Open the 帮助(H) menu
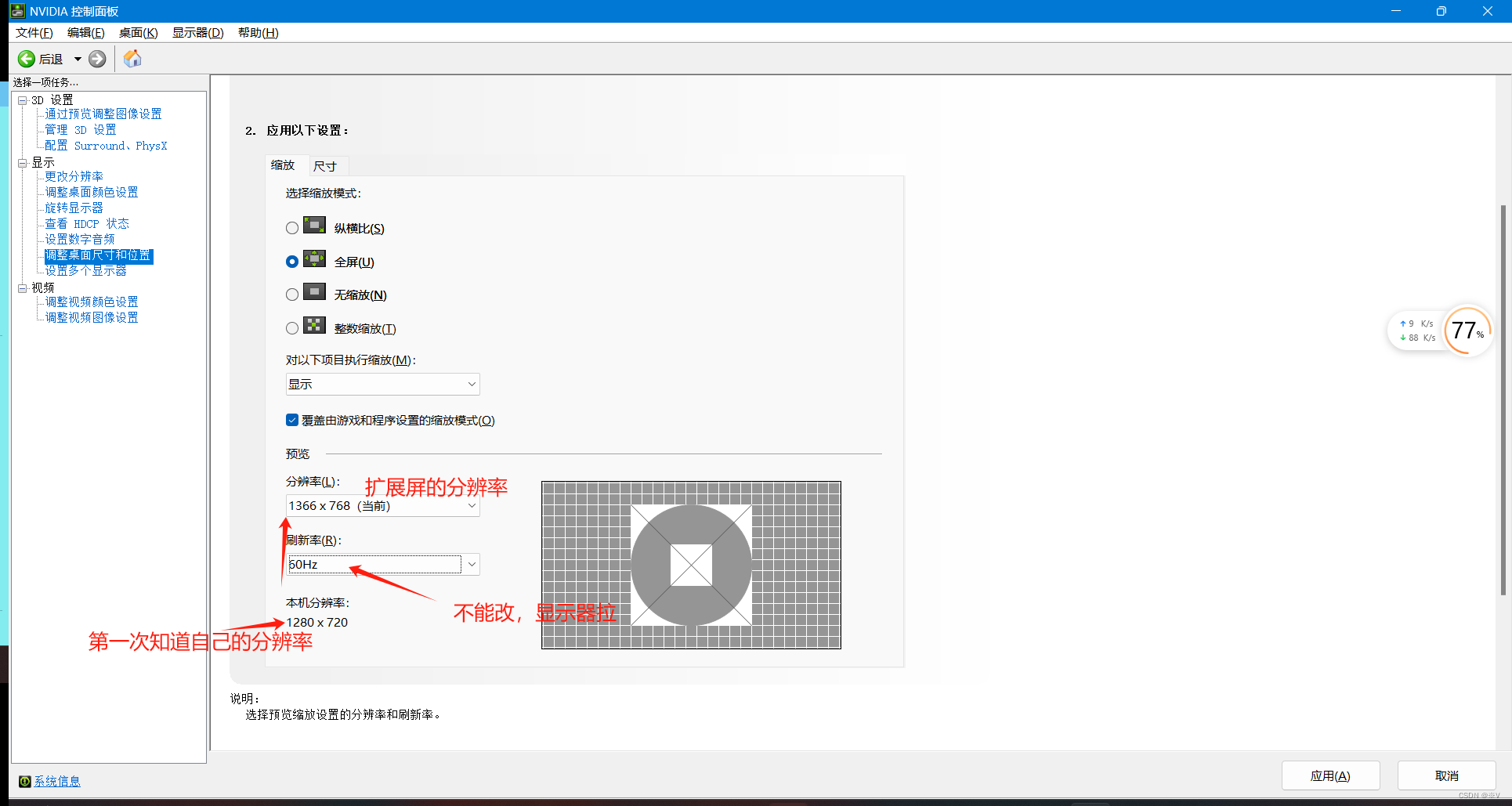 [x=259, y=33]
